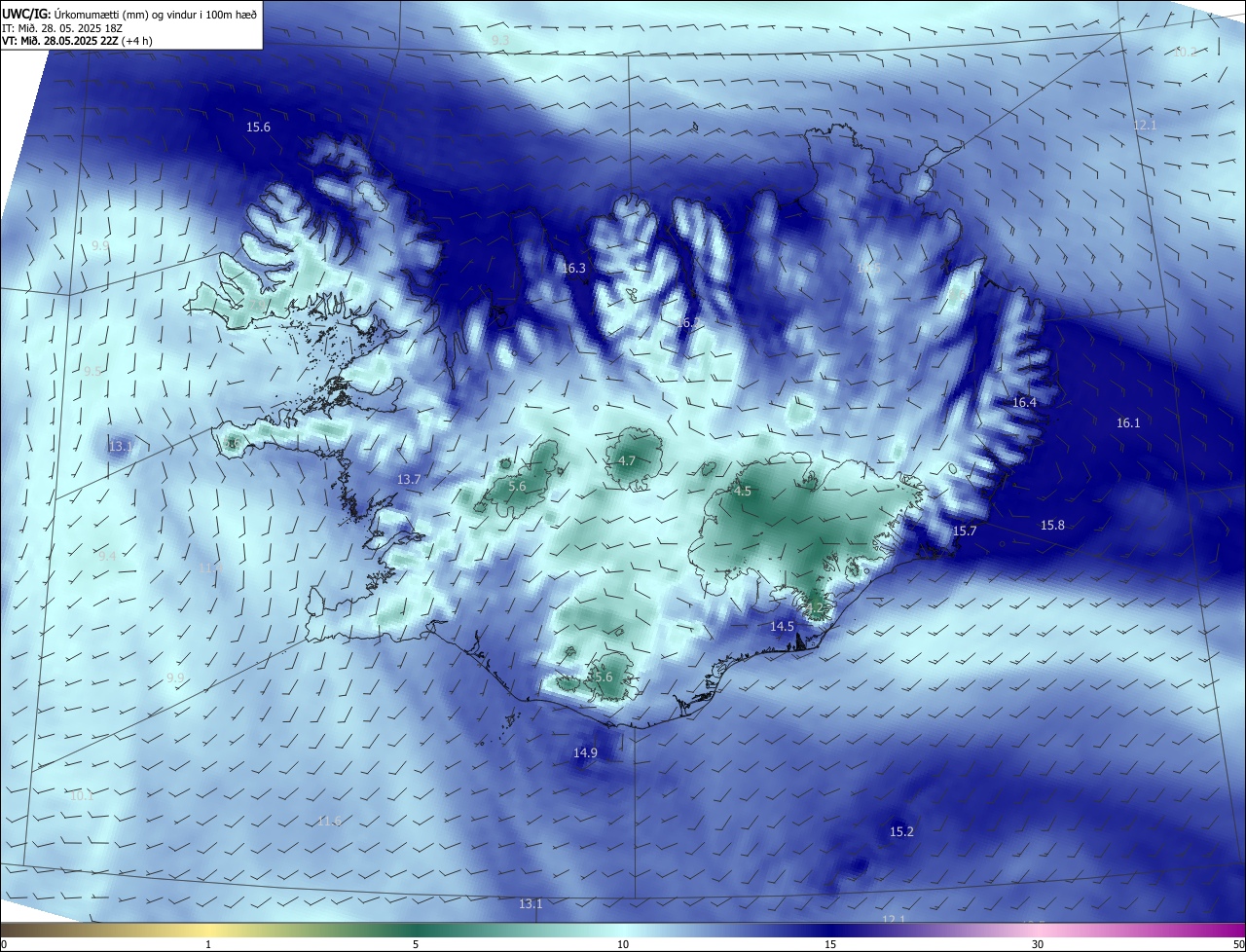Click the '15' label on the color scale
The height and width of the screenshot is (952, 1246).
[830, 944]
